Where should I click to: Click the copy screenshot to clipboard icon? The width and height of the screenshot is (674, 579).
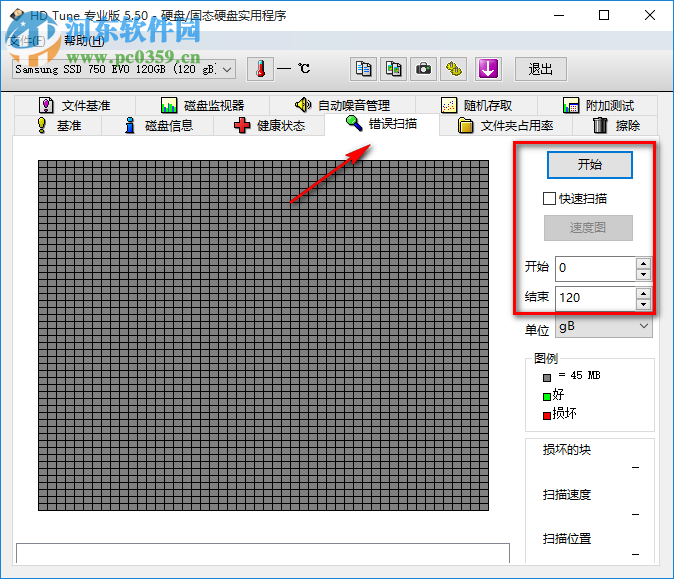pyautogui.click(x=394, y=69)
